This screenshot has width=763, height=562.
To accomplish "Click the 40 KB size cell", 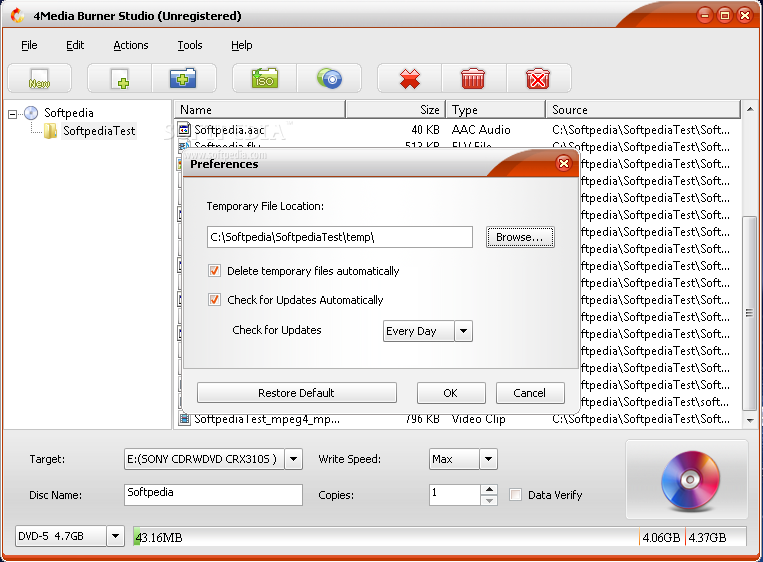I will pyautogui.click(x=425, y=130).
